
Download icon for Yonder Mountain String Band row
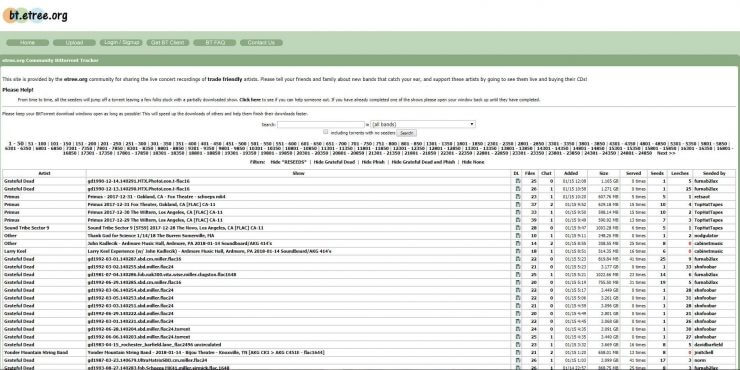518,353
